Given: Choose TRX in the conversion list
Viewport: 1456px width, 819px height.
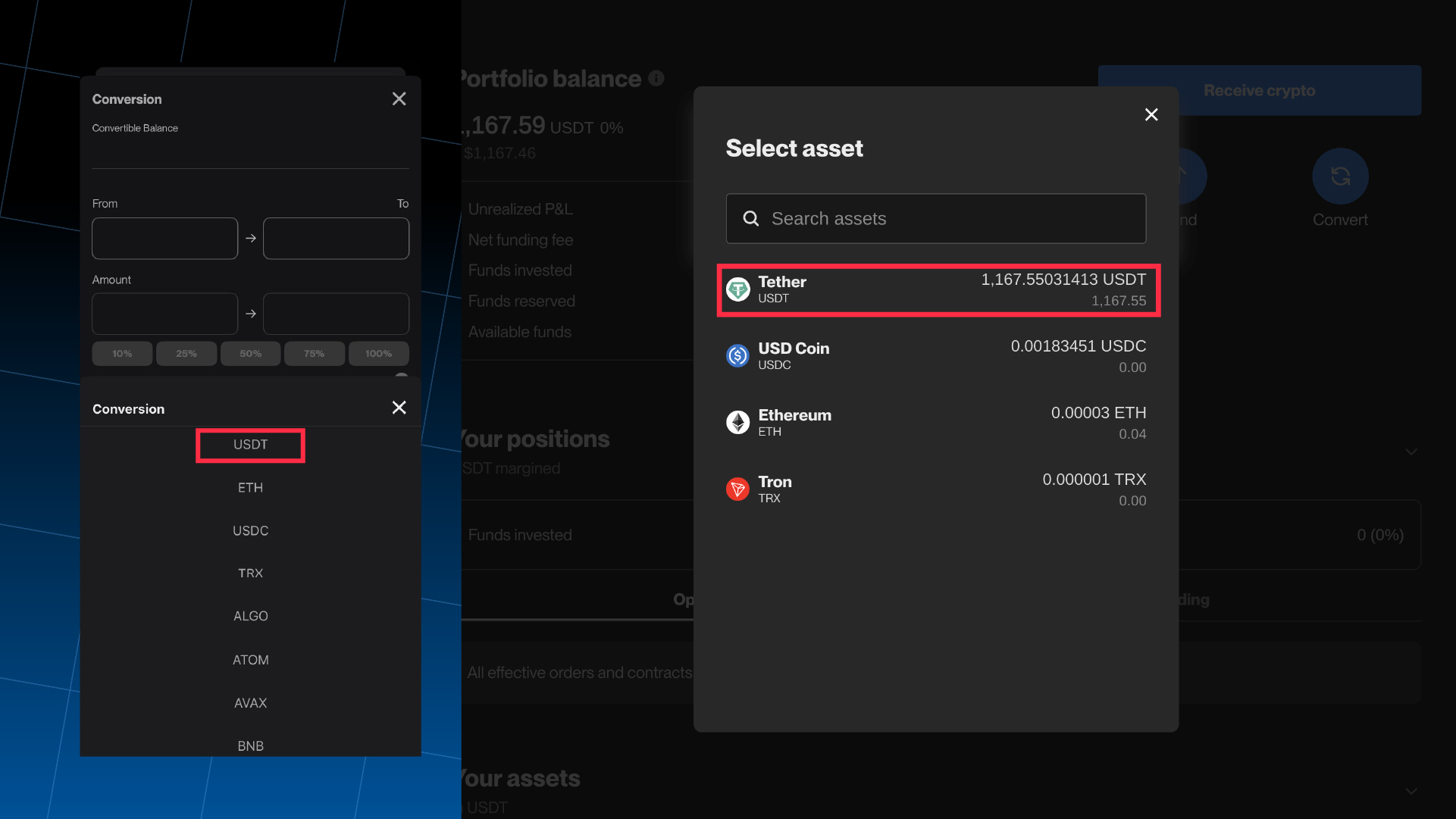Looking at the screenshot, I should coord(250,574).
